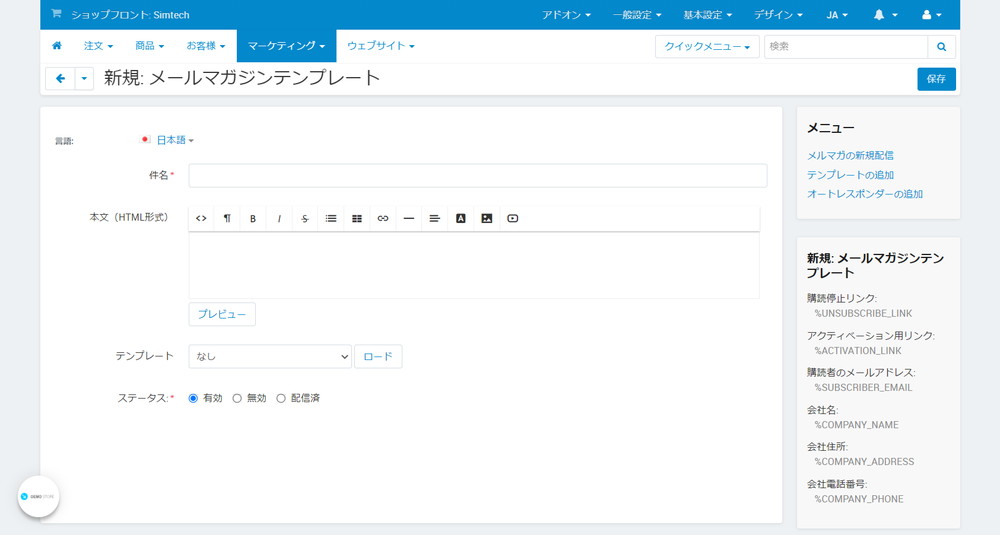Click the shopping cart storefront icon
This screenshot has width=1000, height=535.
point(56,13)
